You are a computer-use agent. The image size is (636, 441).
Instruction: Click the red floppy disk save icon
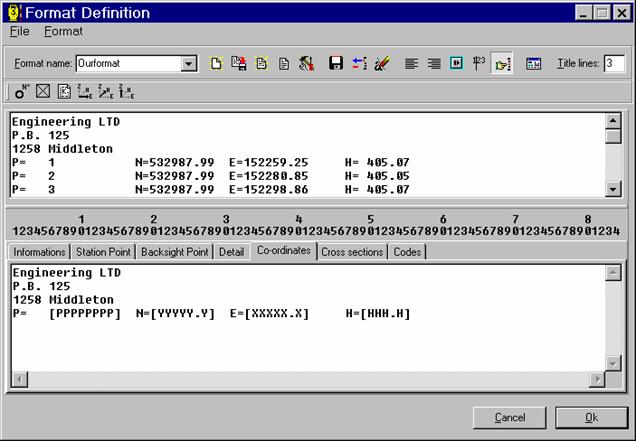point(336,63)
